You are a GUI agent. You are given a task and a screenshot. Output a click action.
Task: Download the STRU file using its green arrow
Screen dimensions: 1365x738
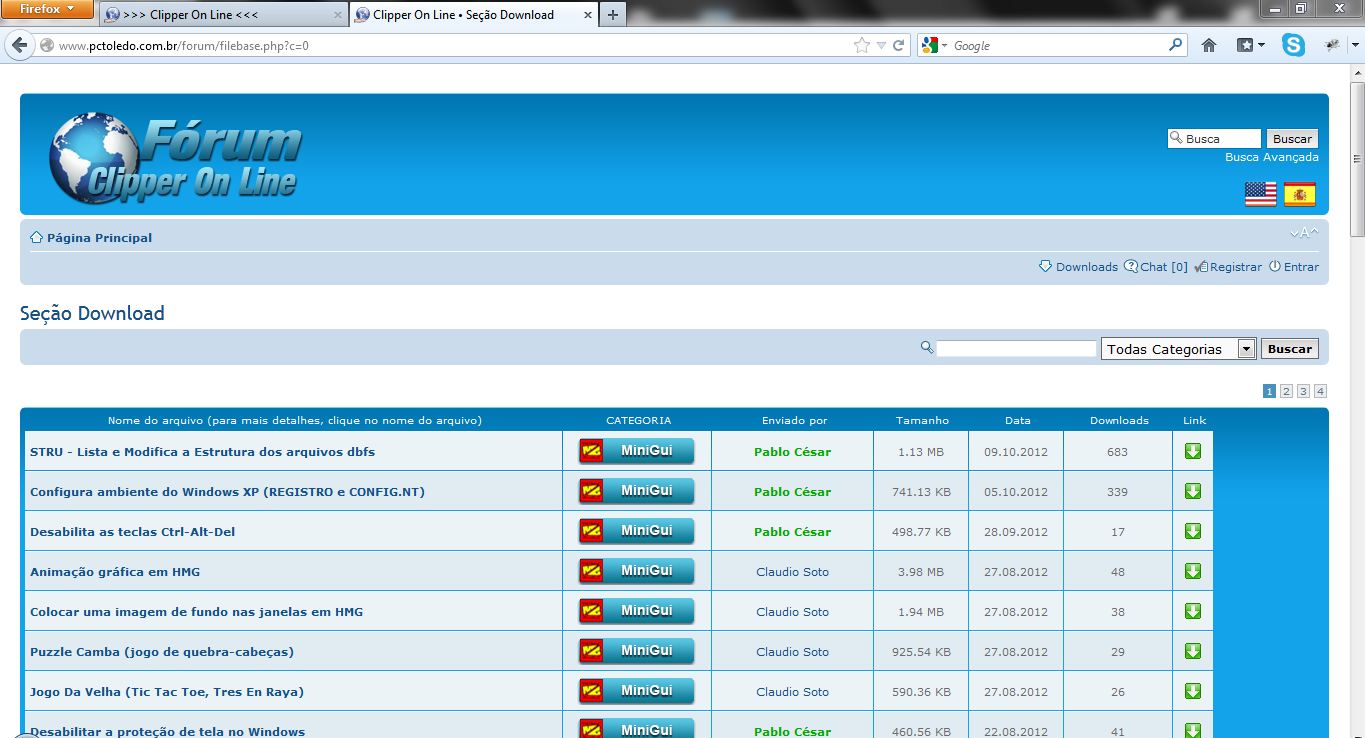pyautogui.click(x=1192, y=451)
